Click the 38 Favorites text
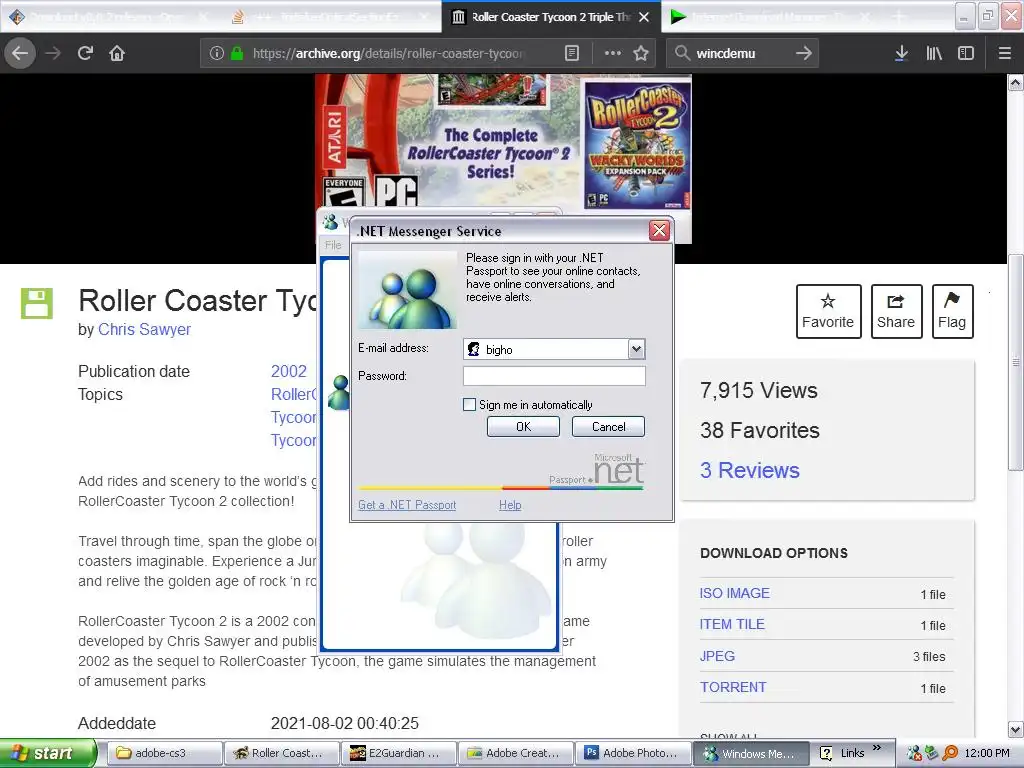 coord(760,430)
